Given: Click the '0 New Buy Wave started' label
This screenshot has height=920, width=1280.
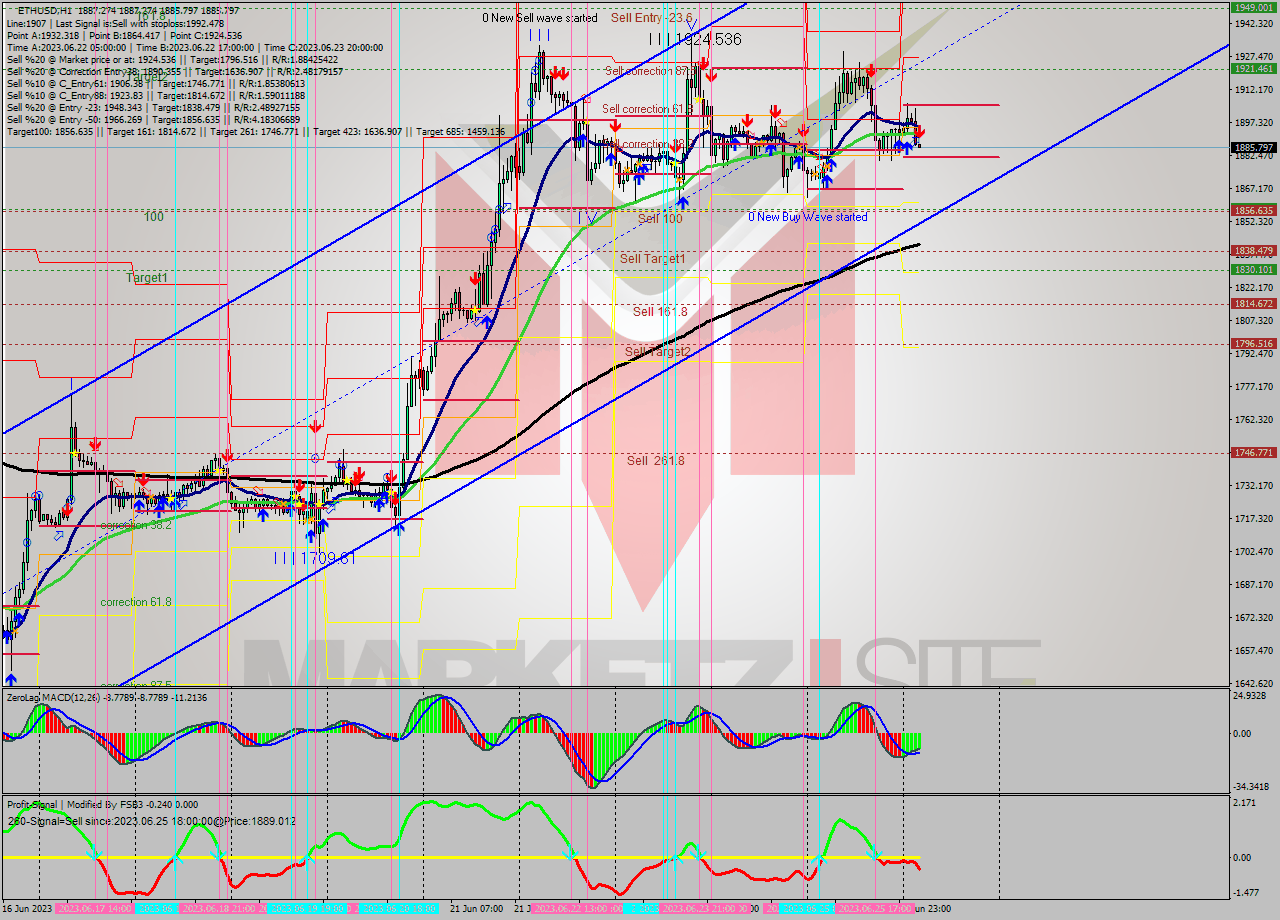Looking at the screenshot, I should coord(808,217).
